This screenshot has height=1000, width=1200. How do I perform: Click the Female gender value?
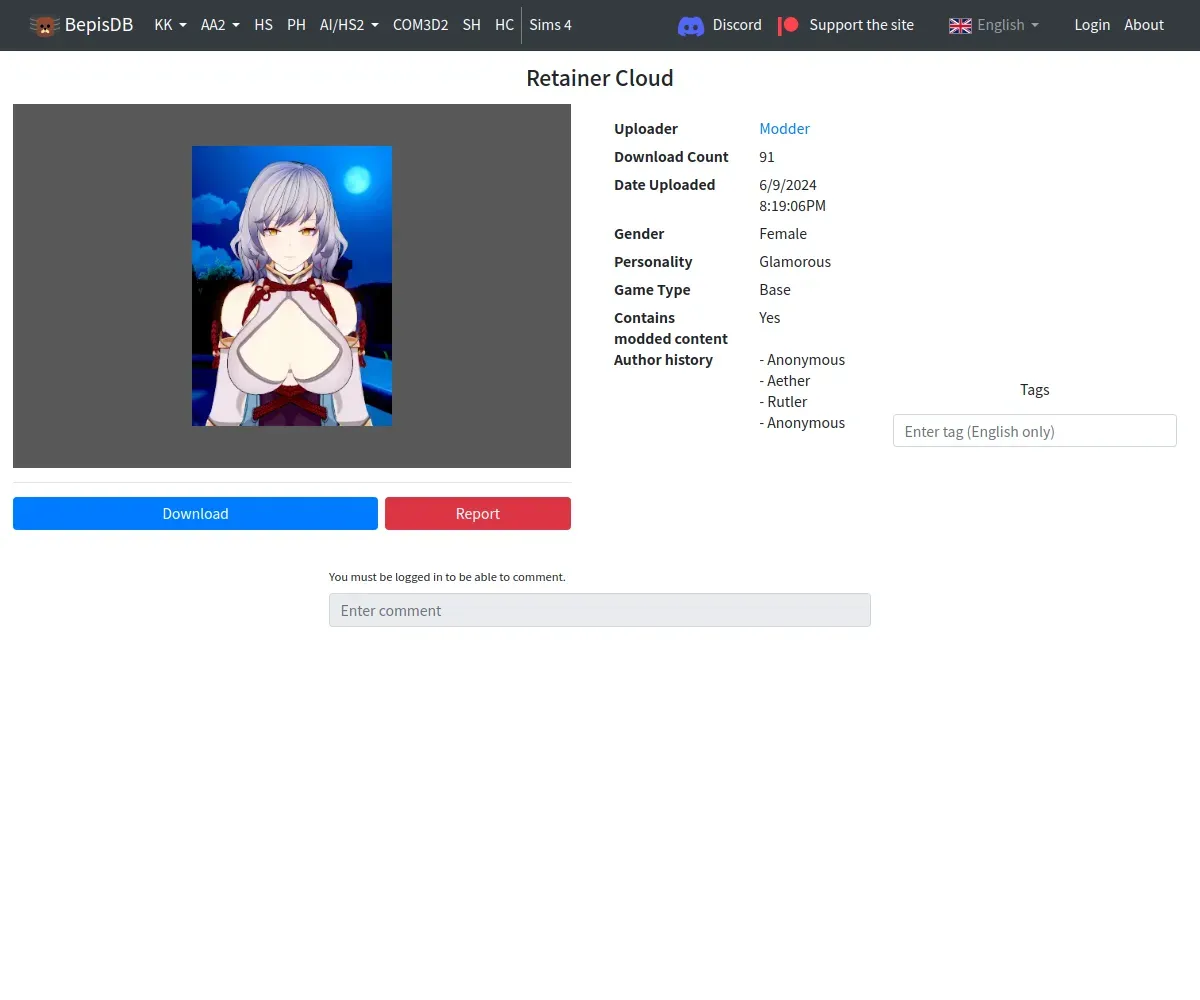click(783, 234)
